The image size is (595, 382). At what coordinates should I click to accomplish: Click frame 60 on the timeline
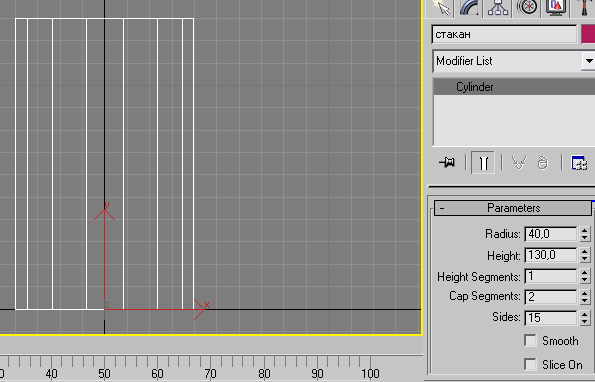pyautogui.click(x=157, y=374)
